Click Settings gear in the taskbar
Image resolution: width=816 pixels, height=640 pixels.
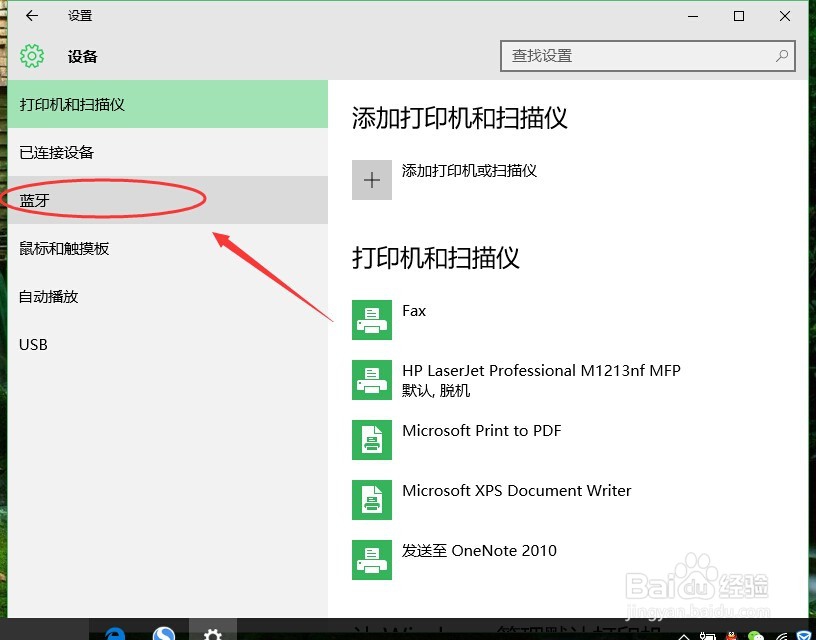point(212,633)
